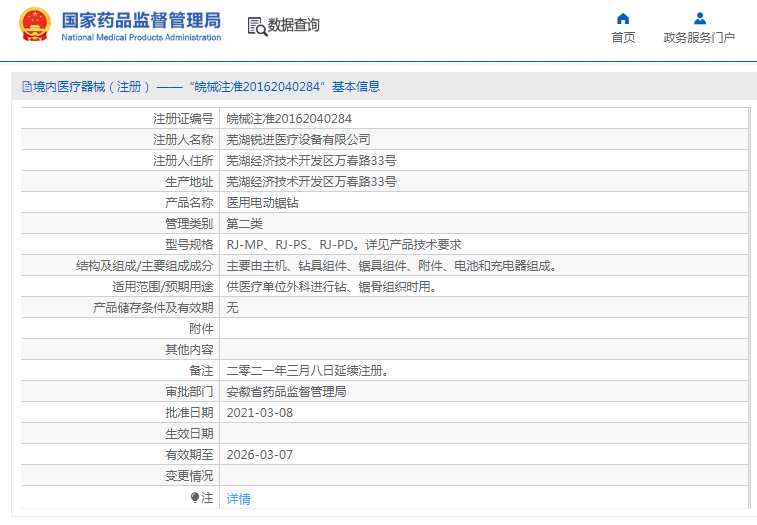
Task: Click the 产品储存条件及有效期 label
Action: click(153, 308)
